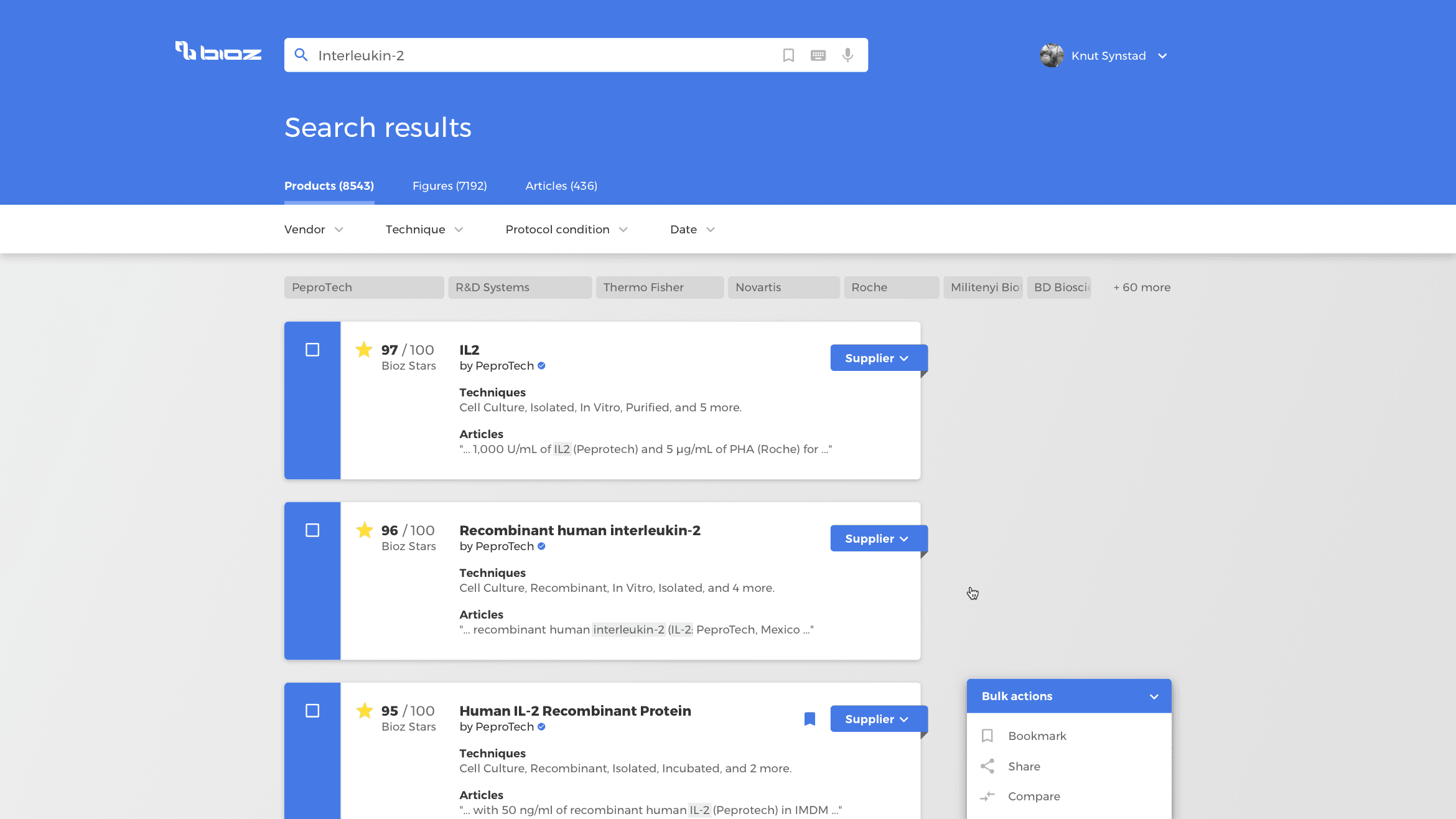The width and height of the screenshot is (1456, 819).
Task: Expand the Vendor filter dropdown
Action: tap(314, 230)
